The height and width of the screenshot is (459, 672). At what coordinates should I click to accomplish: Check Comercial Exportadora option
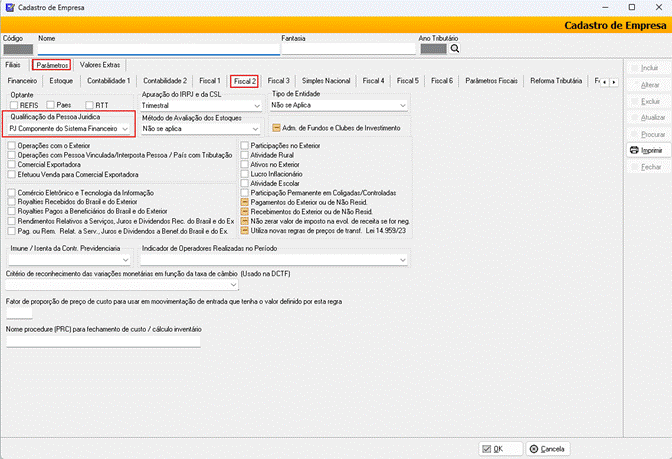12,165
